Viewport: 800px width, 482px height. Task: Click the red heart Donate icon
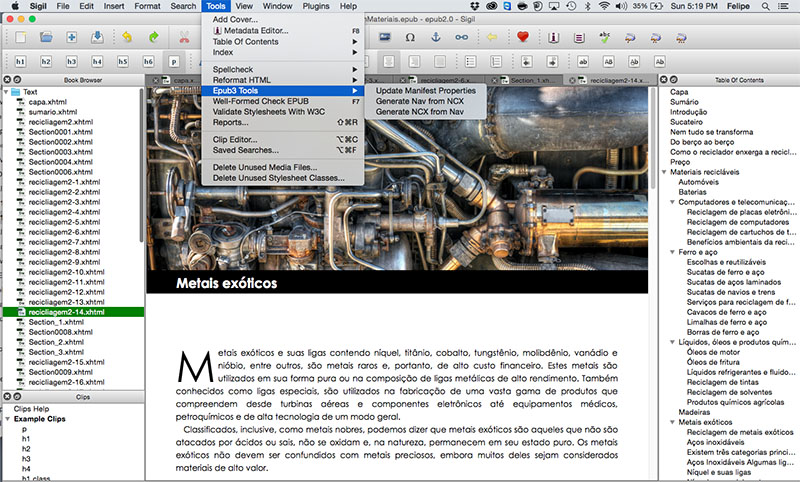point(523,37)
